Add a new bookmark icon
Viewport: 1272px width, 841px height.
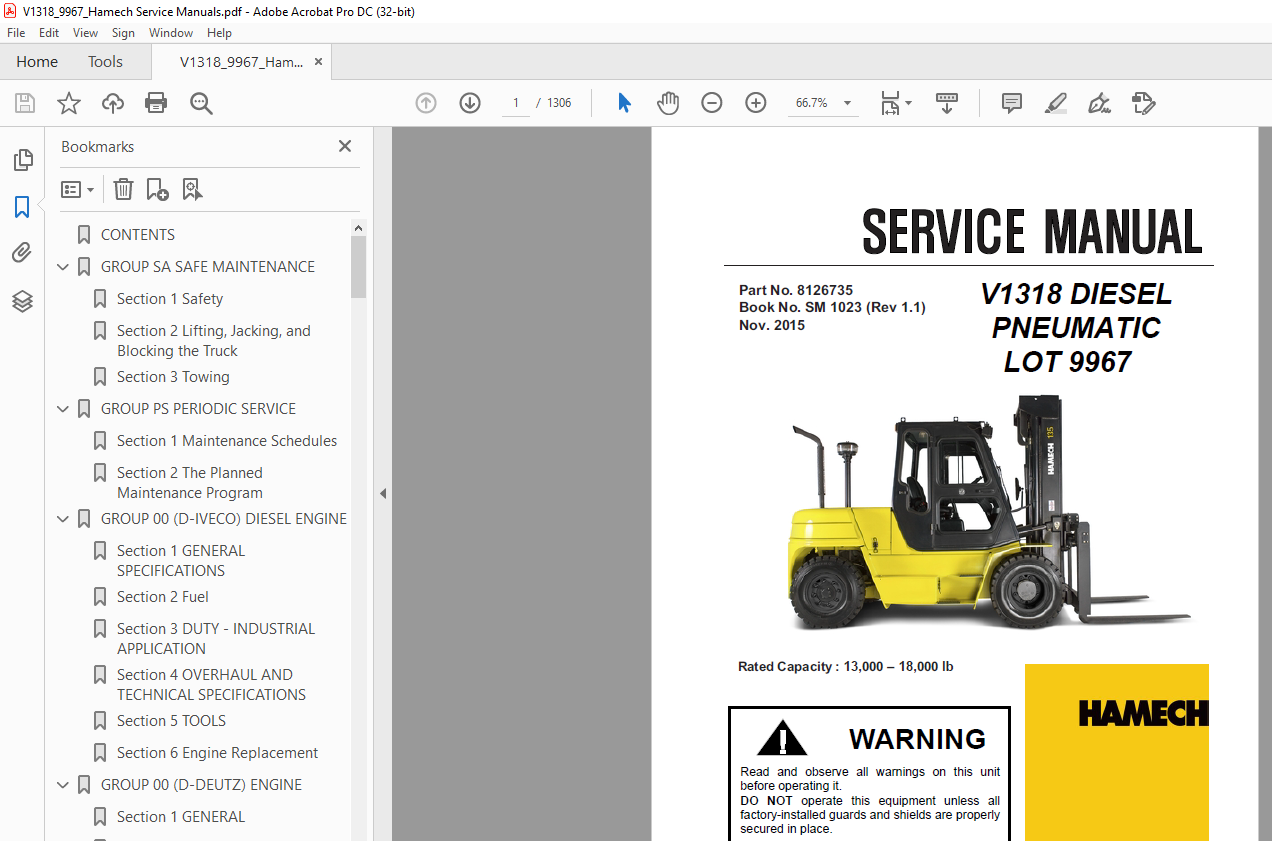click(x=157, y=189)
